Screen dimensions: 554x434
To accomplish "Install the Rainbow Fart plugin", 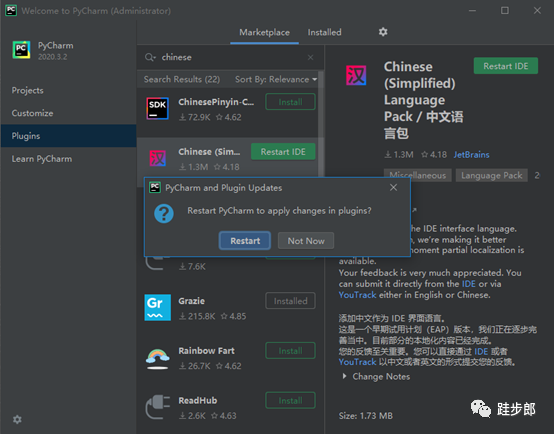I will tap(290, 351).
